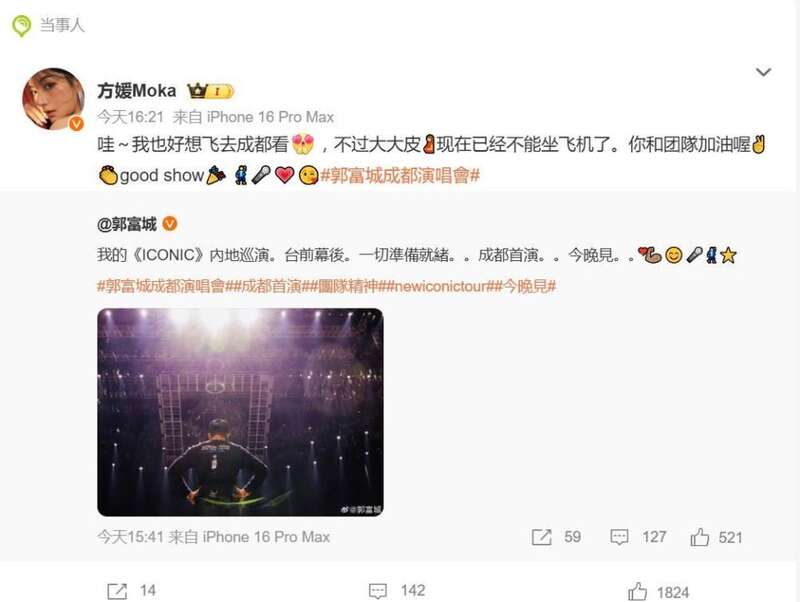Enlarge the concert stage photo thumbnail
Screen dimensions: 800x602
click(x=240, y=412)
